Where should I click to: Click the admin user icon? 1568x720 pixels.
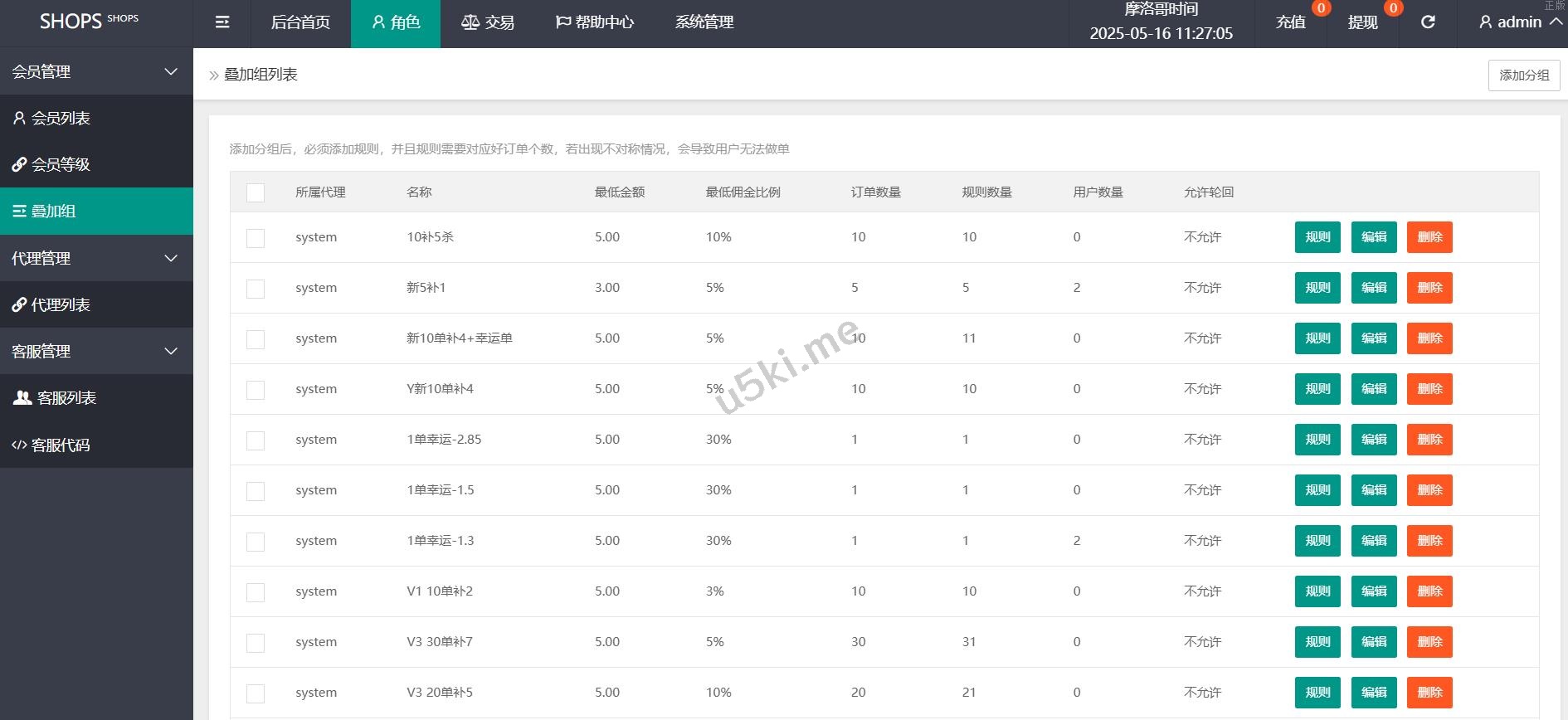click(x=1485, y=22)
